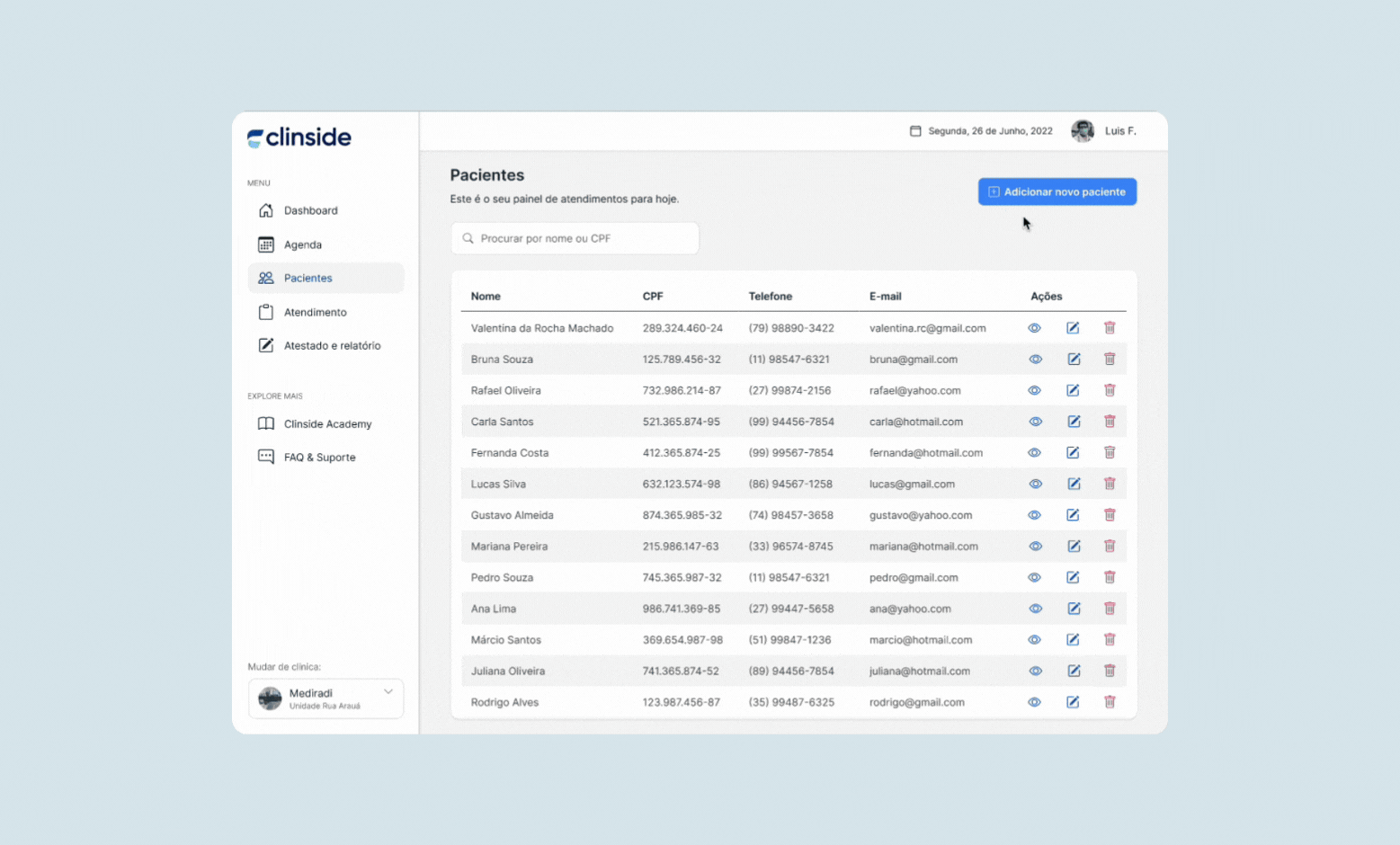Select the Dashboard icon in the sidebar
The image size is (1400, 845).
265,210
